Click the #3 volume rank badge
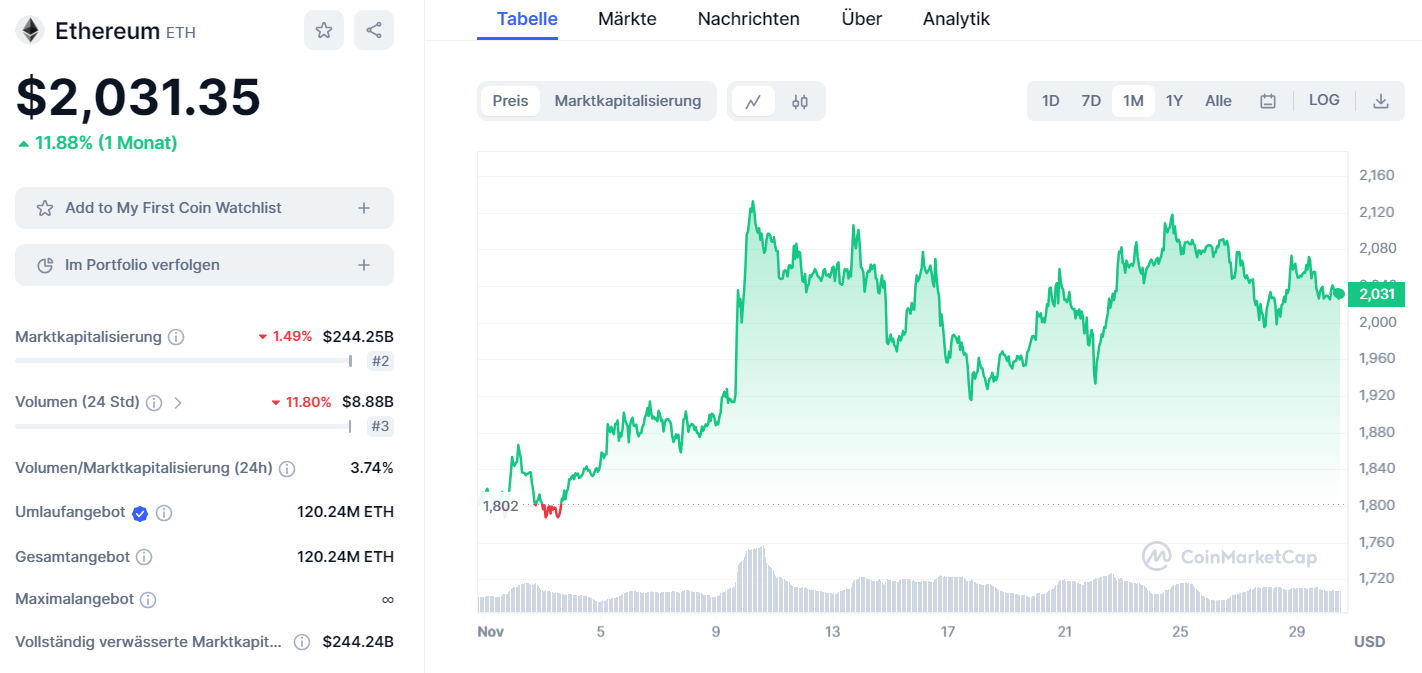The height and width of the screenshot is (673, 1422). [x=380, y=427]
